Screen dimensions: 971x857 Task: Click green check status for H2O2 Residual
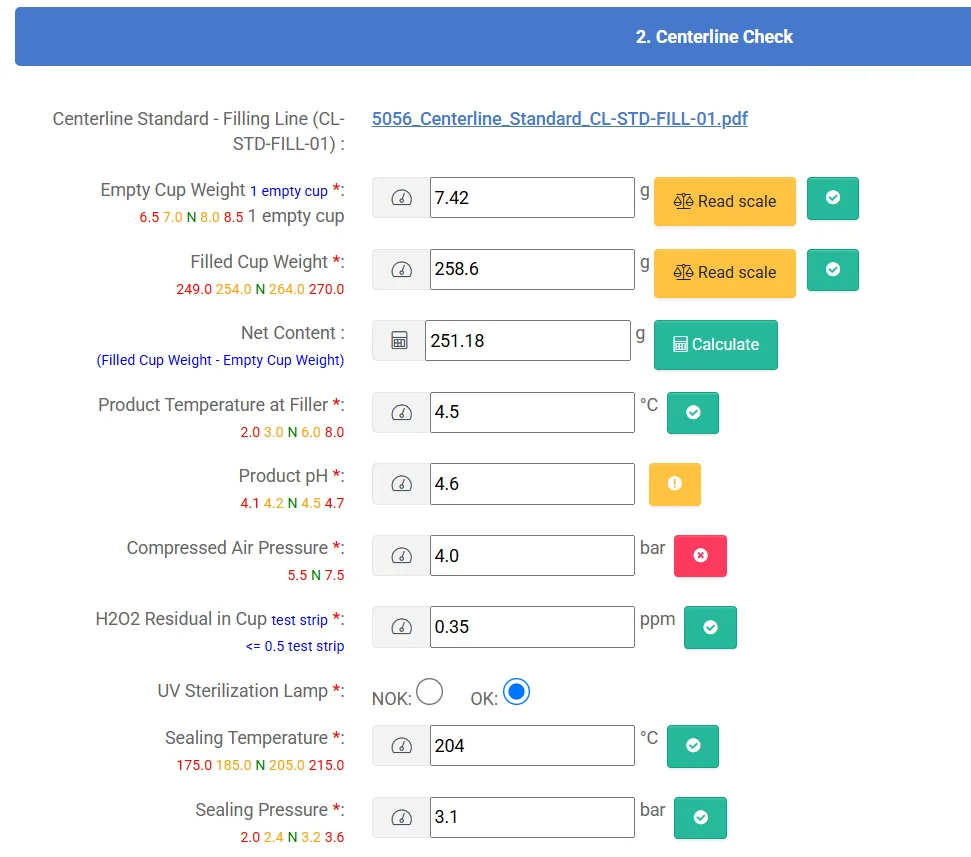[710, 627]
